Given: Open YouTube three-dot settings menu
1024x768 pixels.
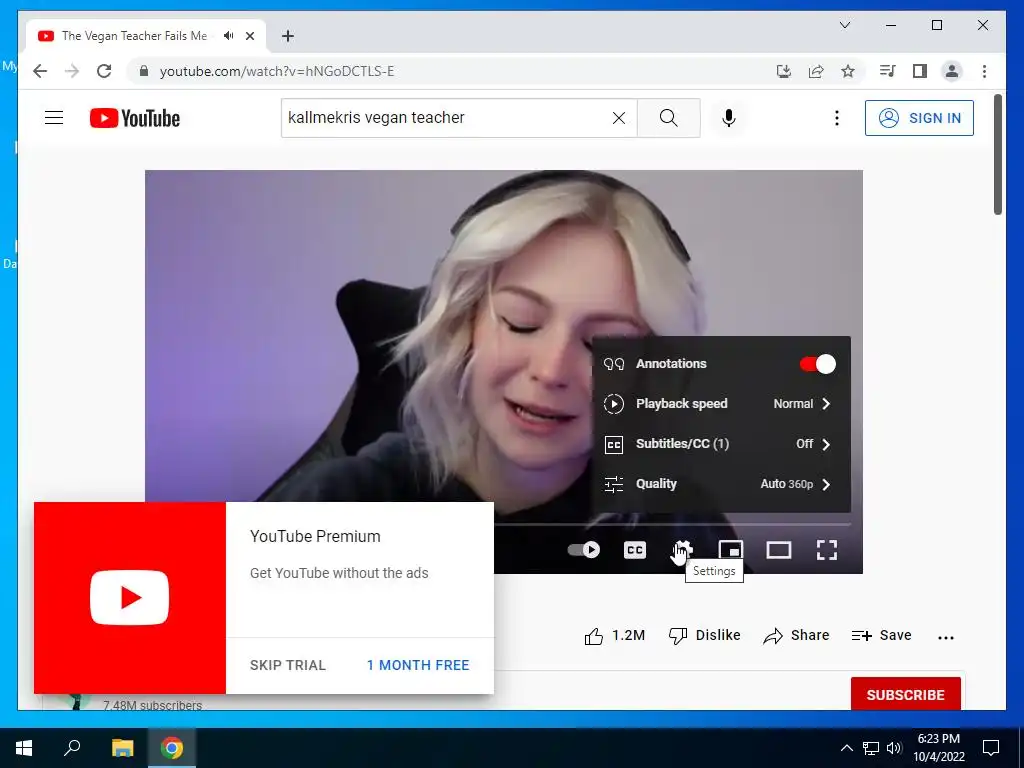Looking at the screenshot, I should (837, 118).
